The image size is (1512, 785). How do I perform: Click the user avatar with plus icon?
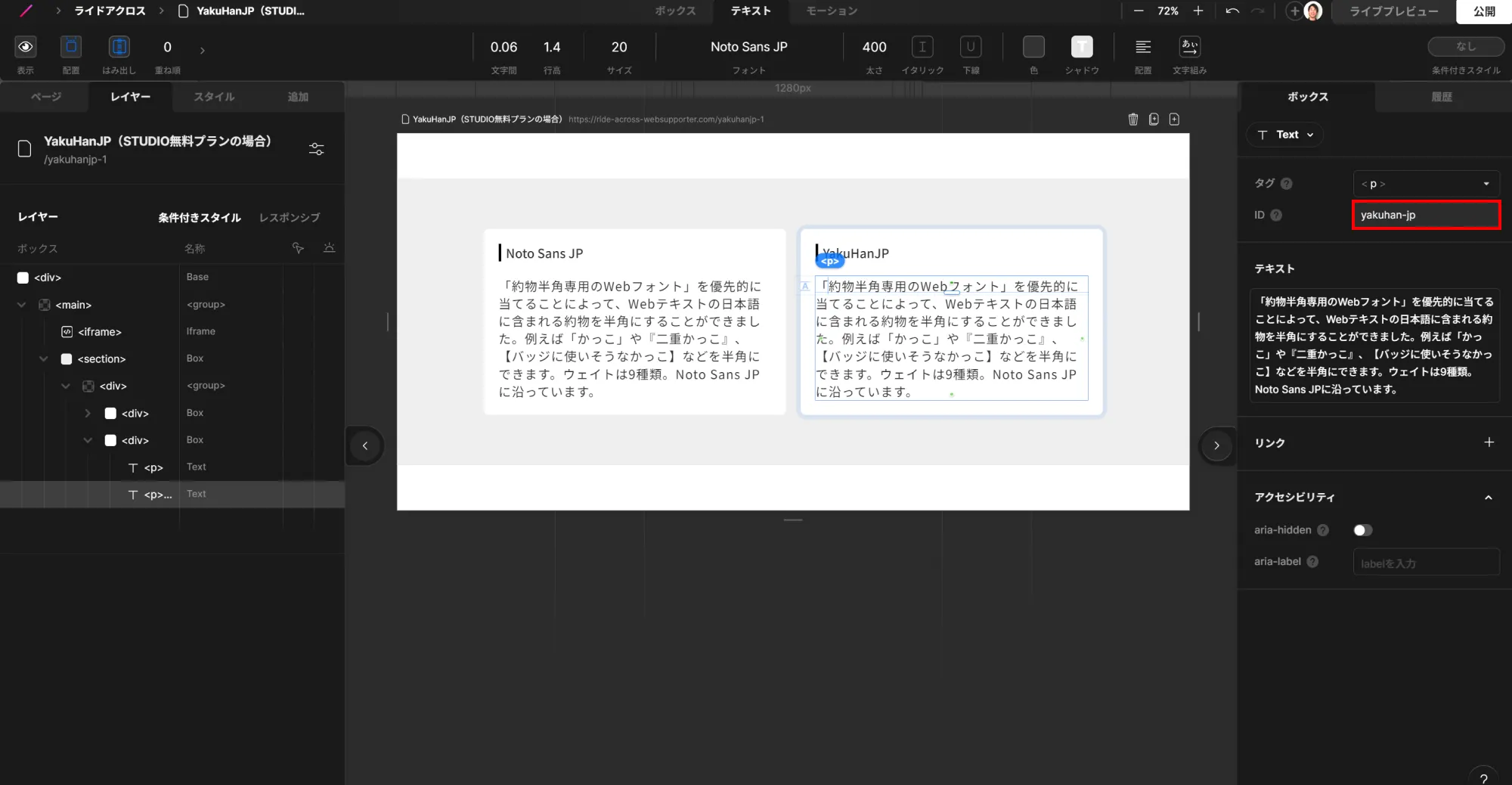pos(1305,11)
